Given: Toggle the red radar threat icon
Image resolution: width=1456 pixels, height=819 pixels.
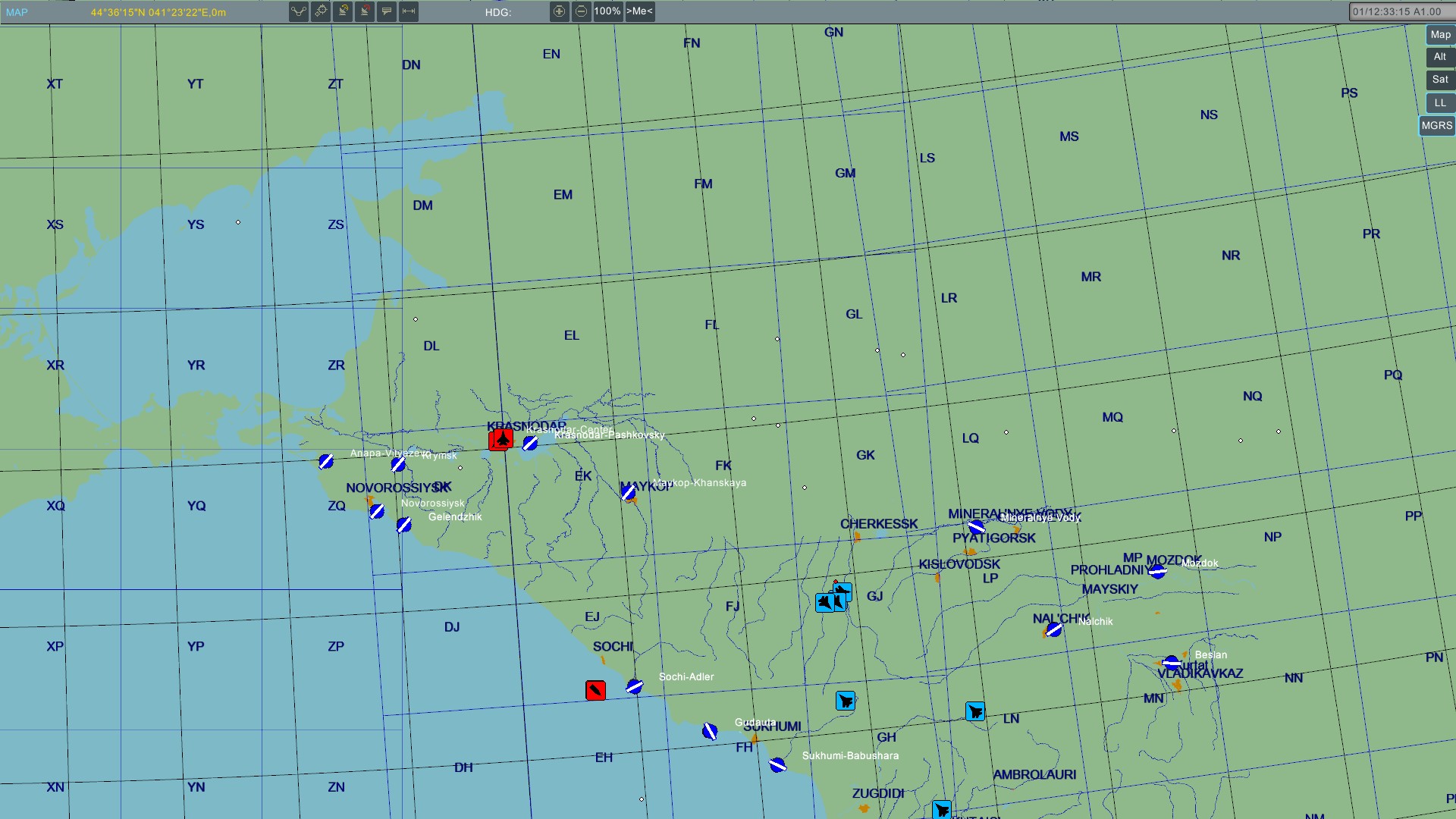Looking at the screenshot, I should coord(365,11).
